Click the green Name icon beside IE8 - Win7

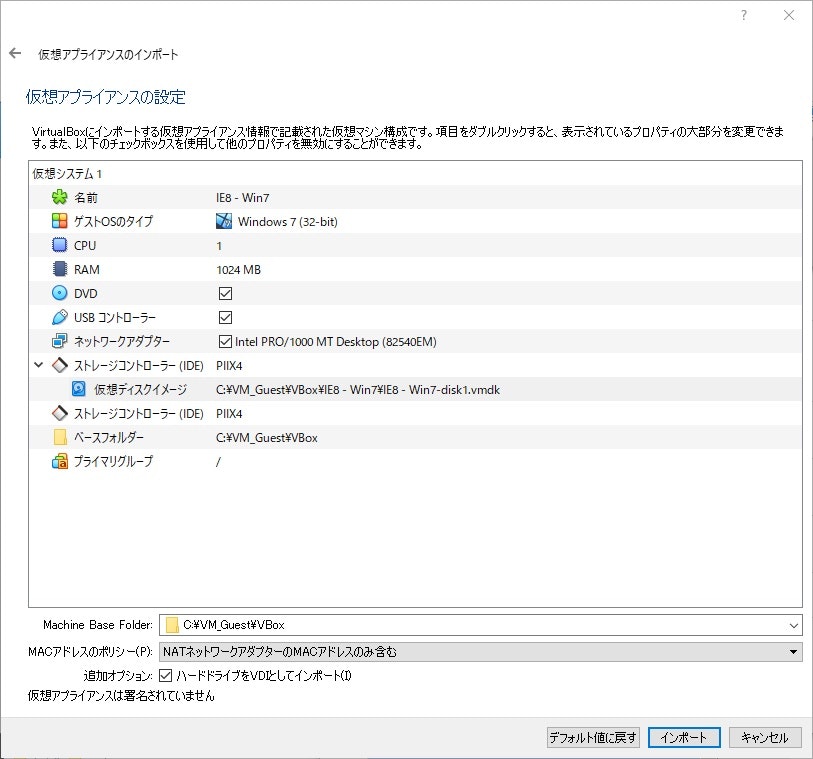tap(59, 197)
